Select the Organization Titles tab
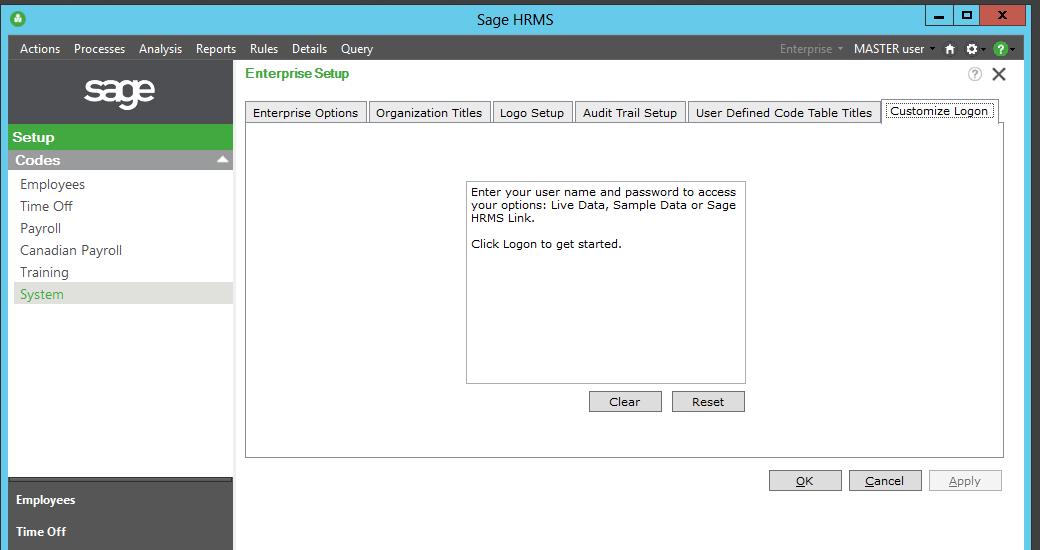1040x550 pixels. [x=429, y=113]
